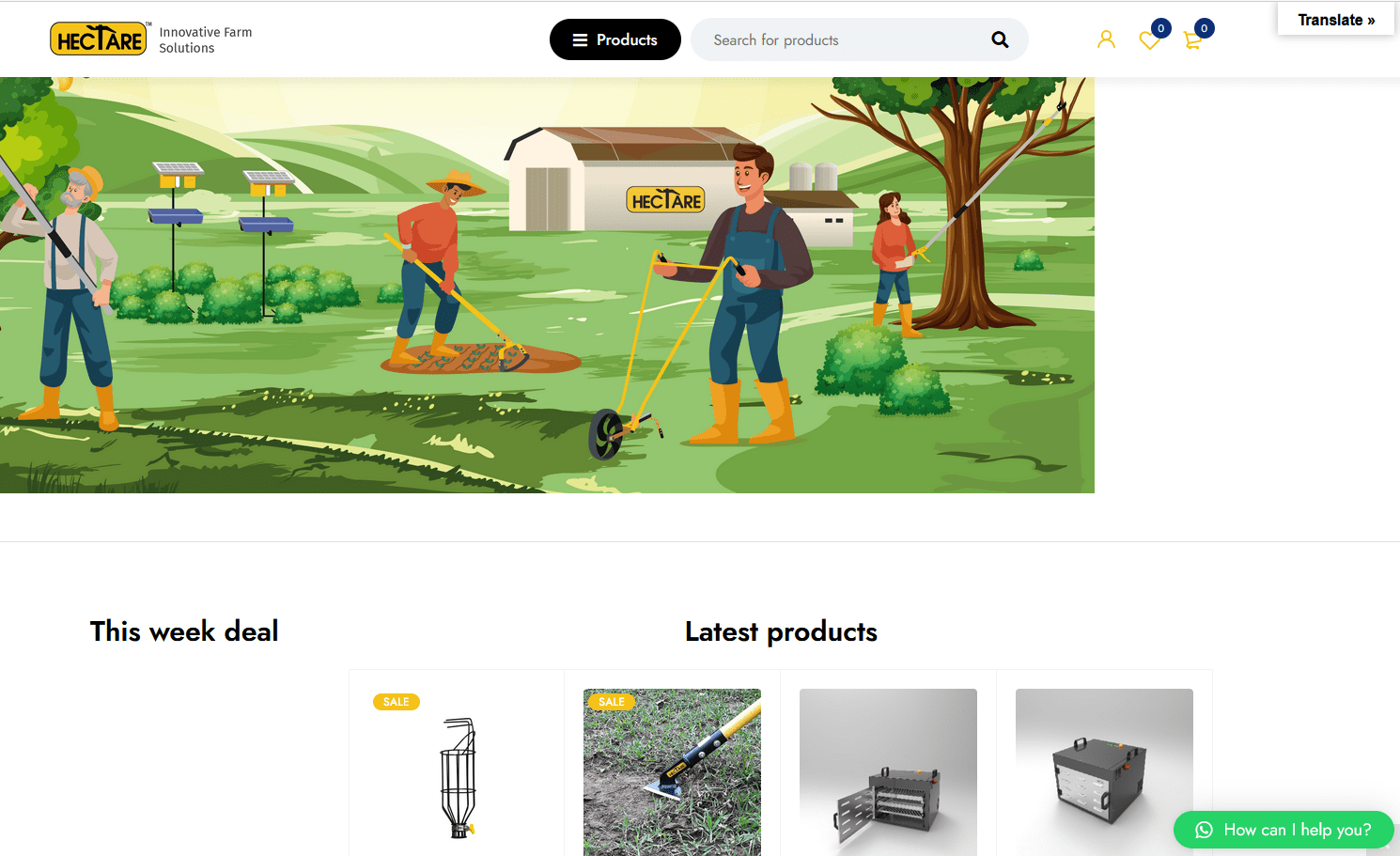Open the wishlist heart icon
The width and height of the screenshot is (1400, 856).
tap(1149, 40)
